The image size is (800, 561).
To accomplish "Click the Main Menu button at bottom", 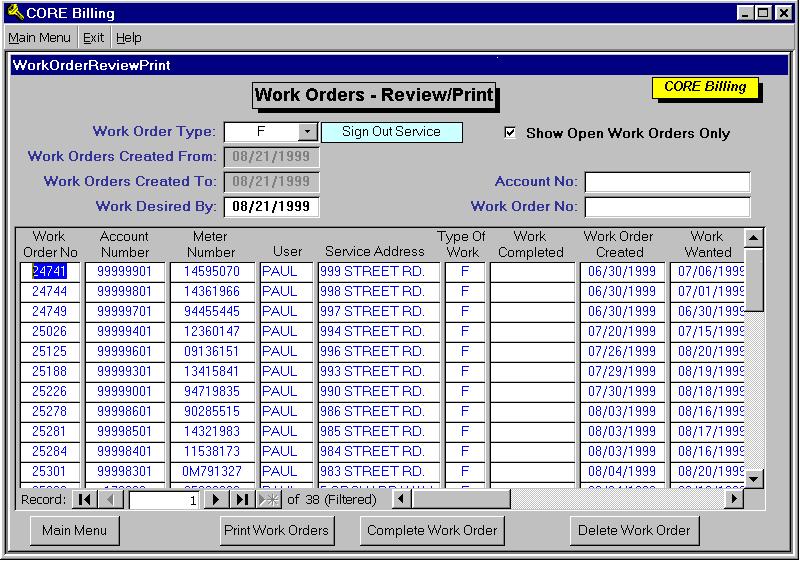I will point(74,530).
